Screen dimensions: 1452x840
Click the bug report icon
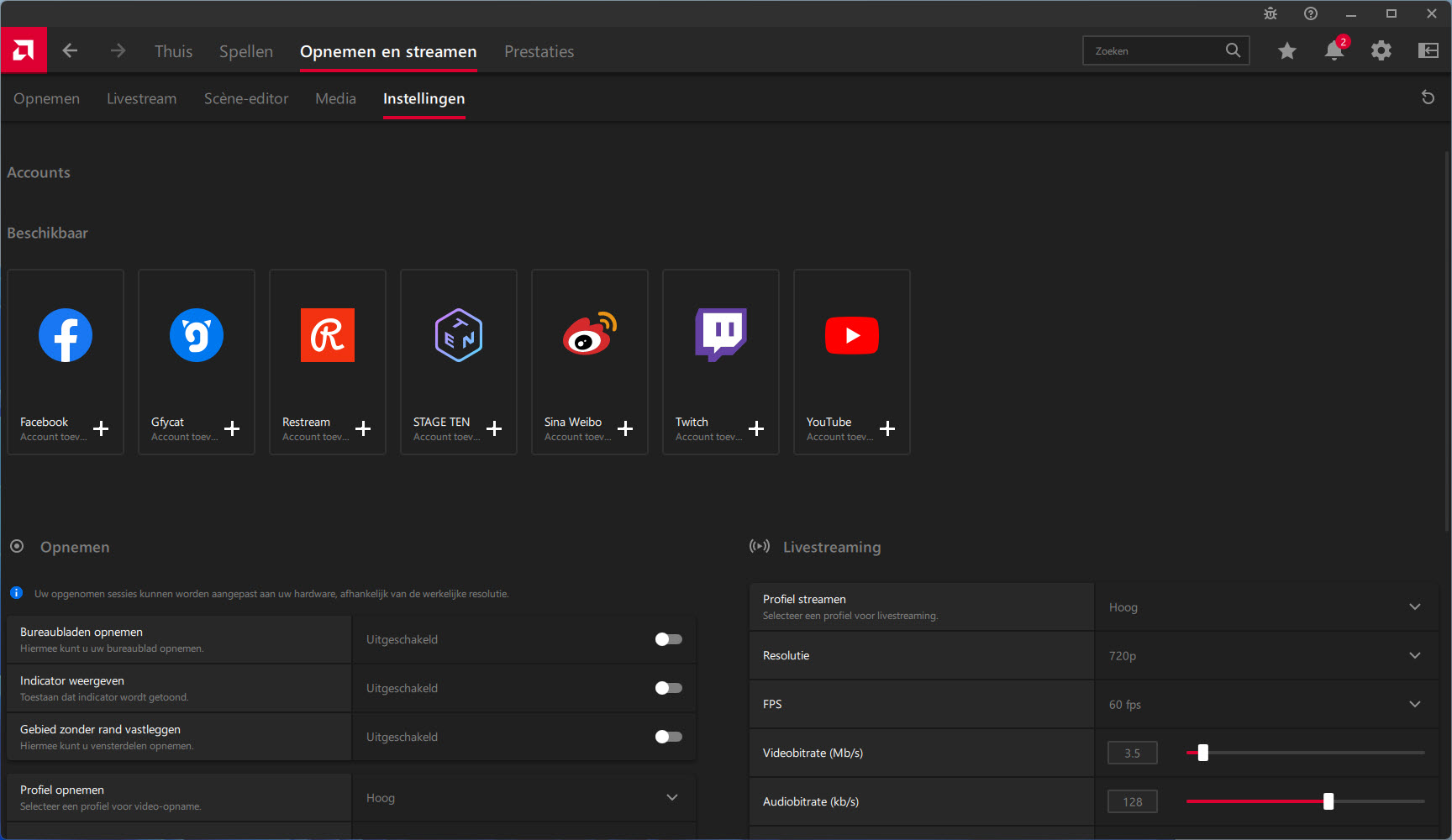(1270, 13)
